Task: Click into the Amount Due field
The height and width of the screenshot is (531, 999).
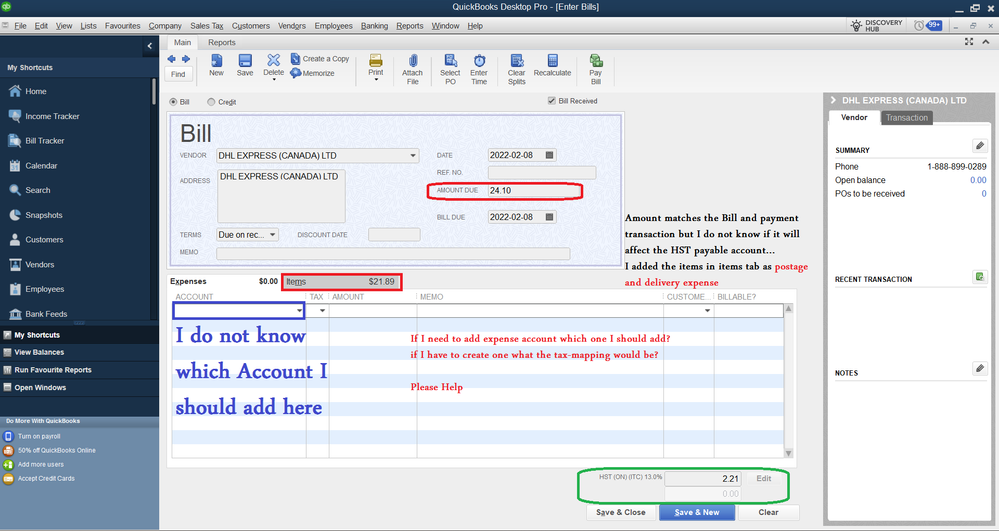Action: click(x=534, y=191)
